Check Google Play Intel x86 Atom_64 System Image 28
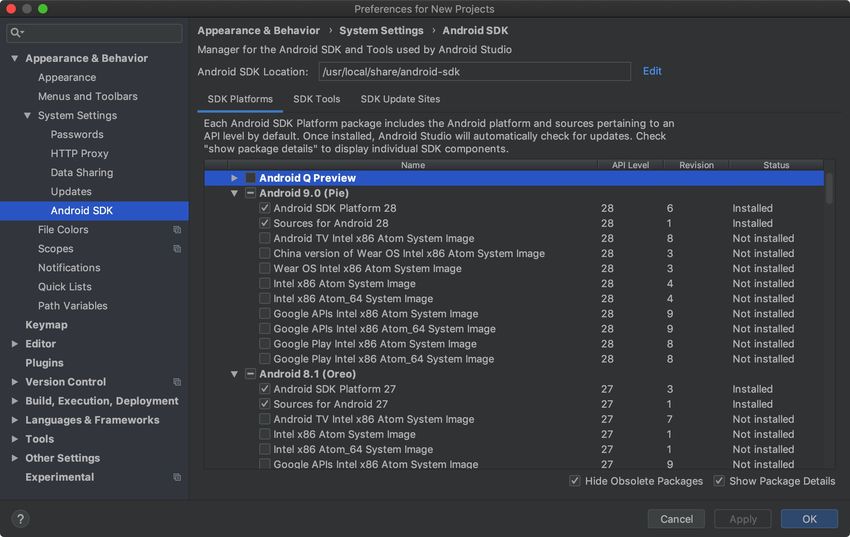Screen dimensions: 850x537 (264, 359)
